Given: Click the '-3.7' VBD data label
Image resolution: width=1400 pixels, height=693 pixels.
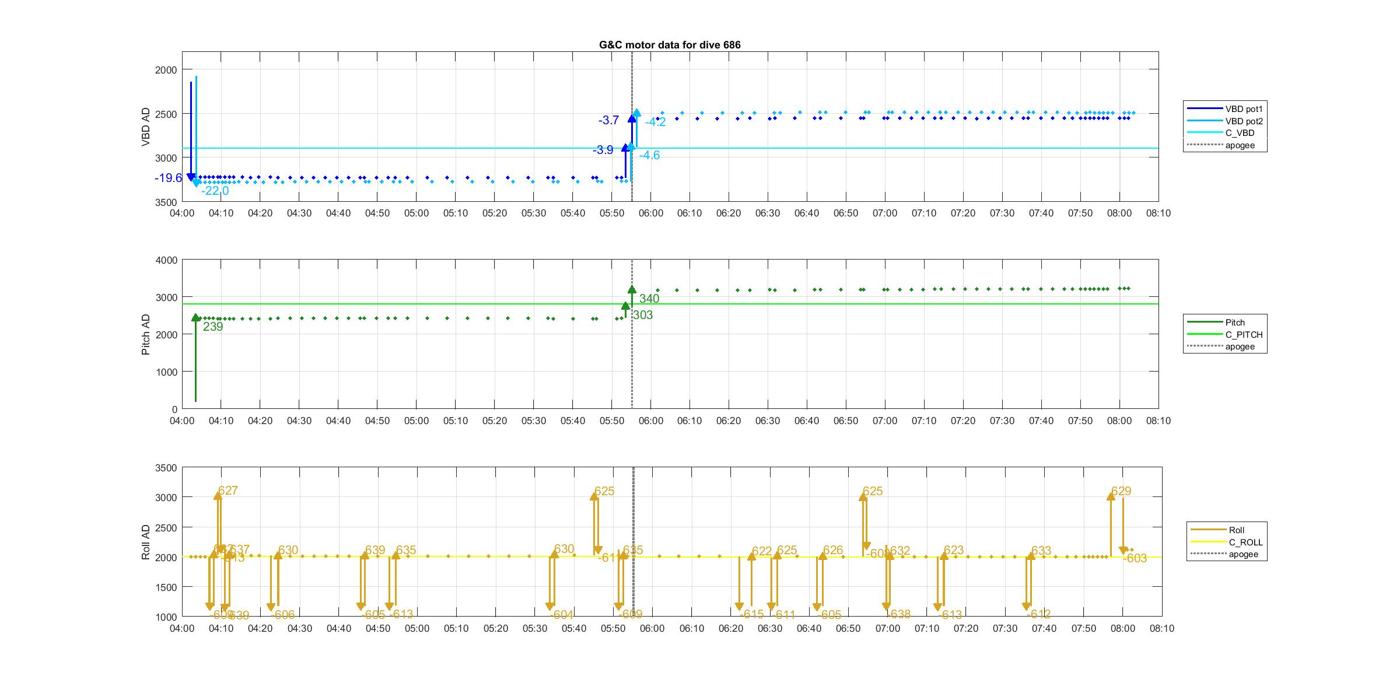Looking at the screenshot, I should tap(609, 120).
